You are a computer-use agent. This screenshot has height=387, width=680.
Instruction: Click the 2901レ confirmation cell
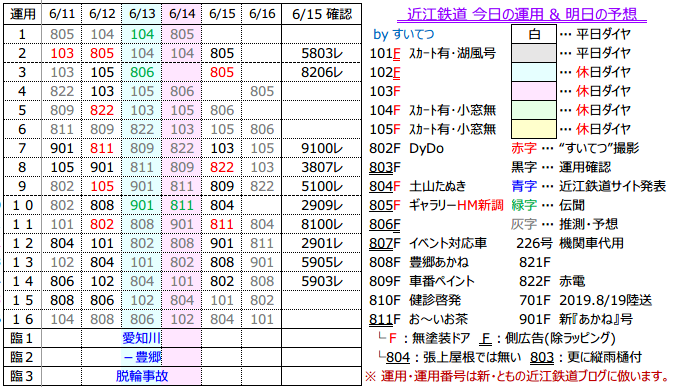tap(322, 243)
